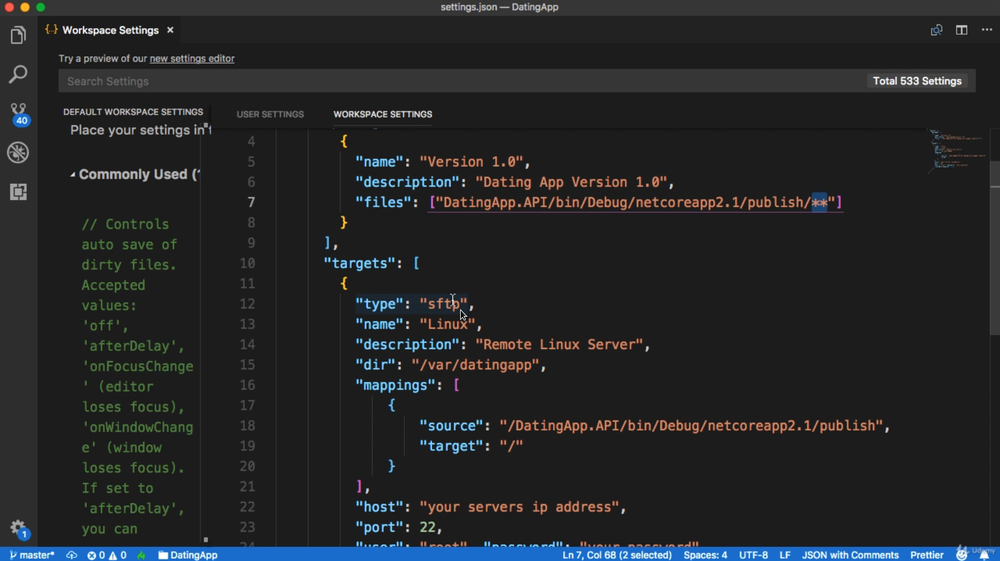This screenshot has height=561, width=1000.
Task: Open the Manage gear menu
Action: coord(18,528)
